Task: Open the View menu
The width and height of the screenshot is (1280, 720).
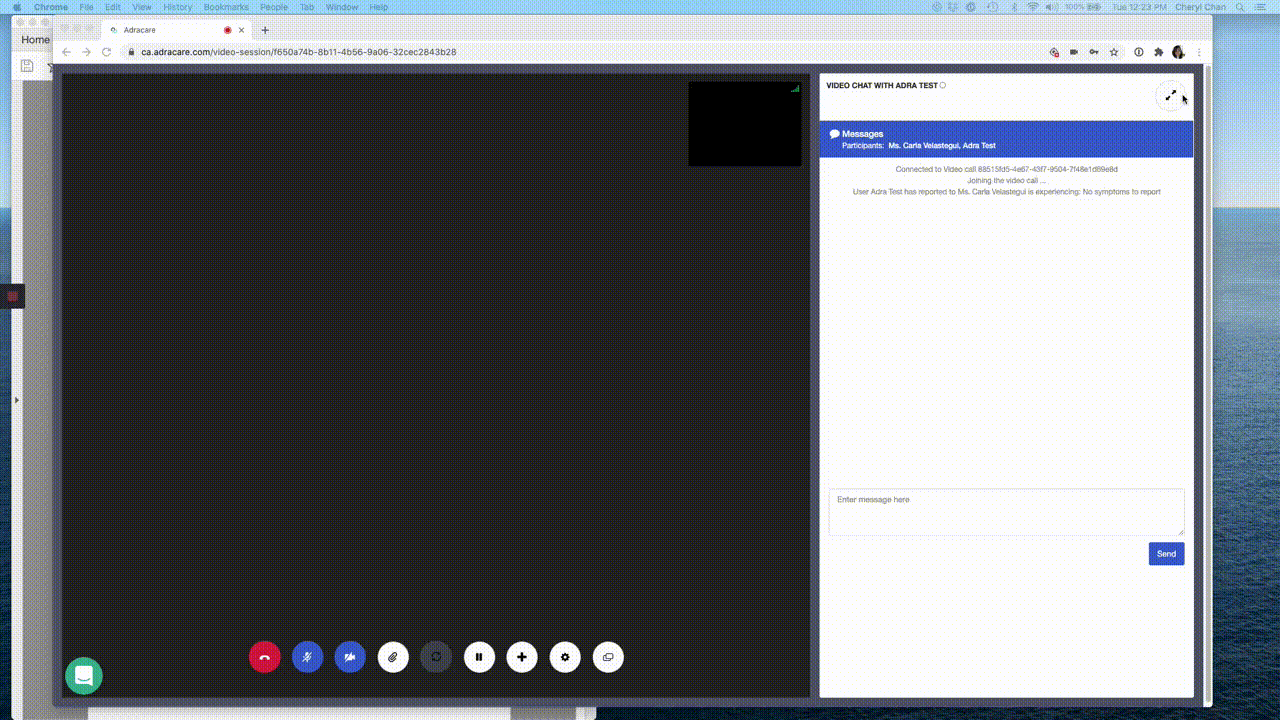Action: click(142, 6)
